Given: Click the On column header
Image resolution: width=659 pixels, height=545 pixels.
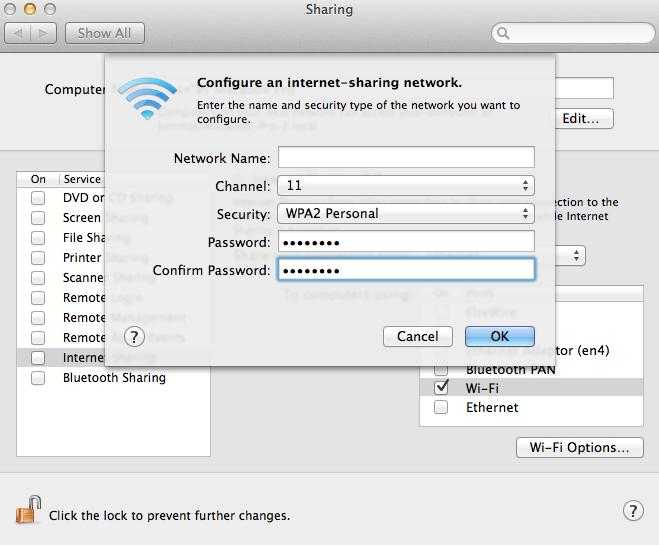Looking at the screenshot, I should pos(38,179).
